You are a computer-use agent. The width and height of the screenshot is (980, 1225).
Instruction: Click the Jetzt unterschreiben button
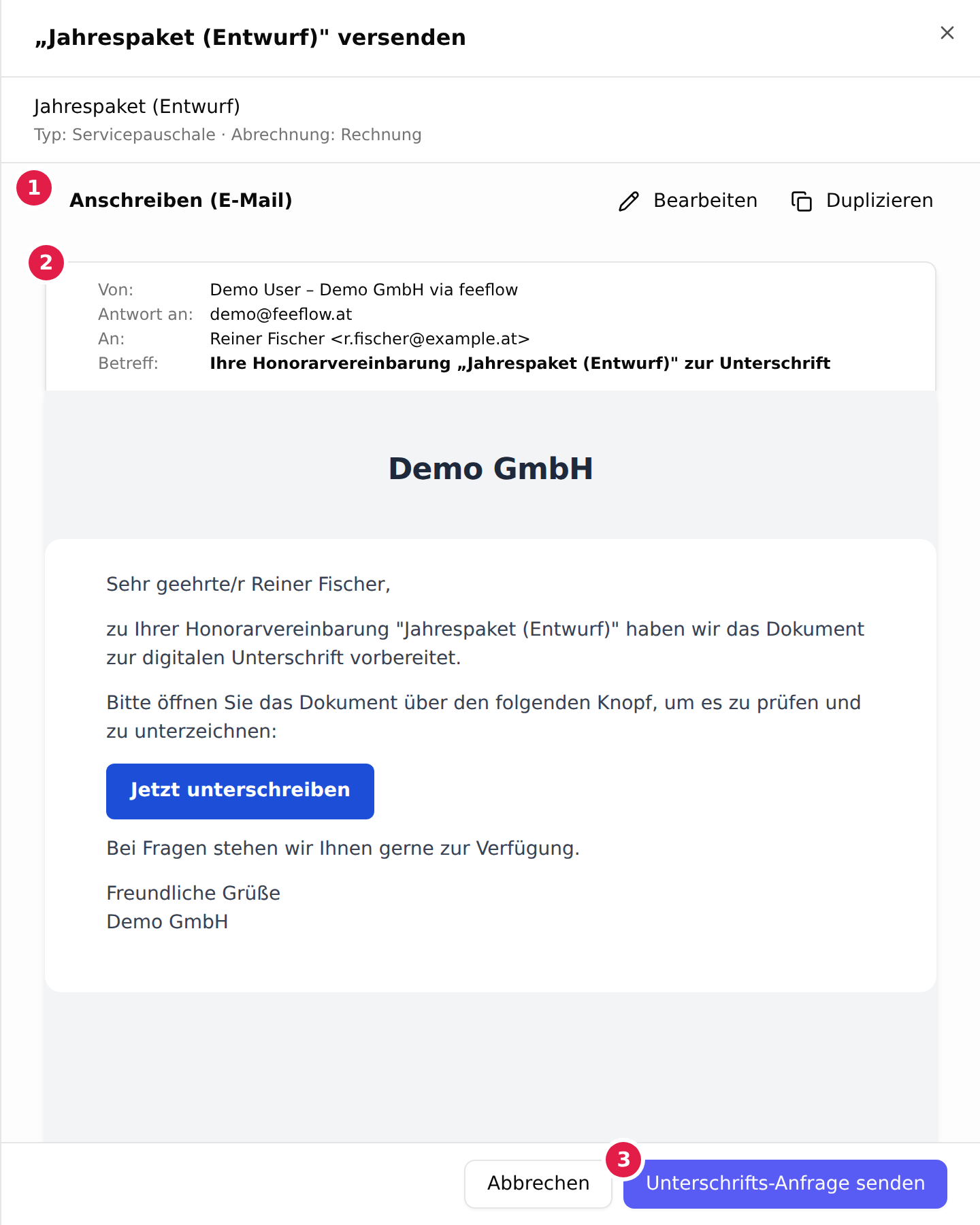point(240,791)
